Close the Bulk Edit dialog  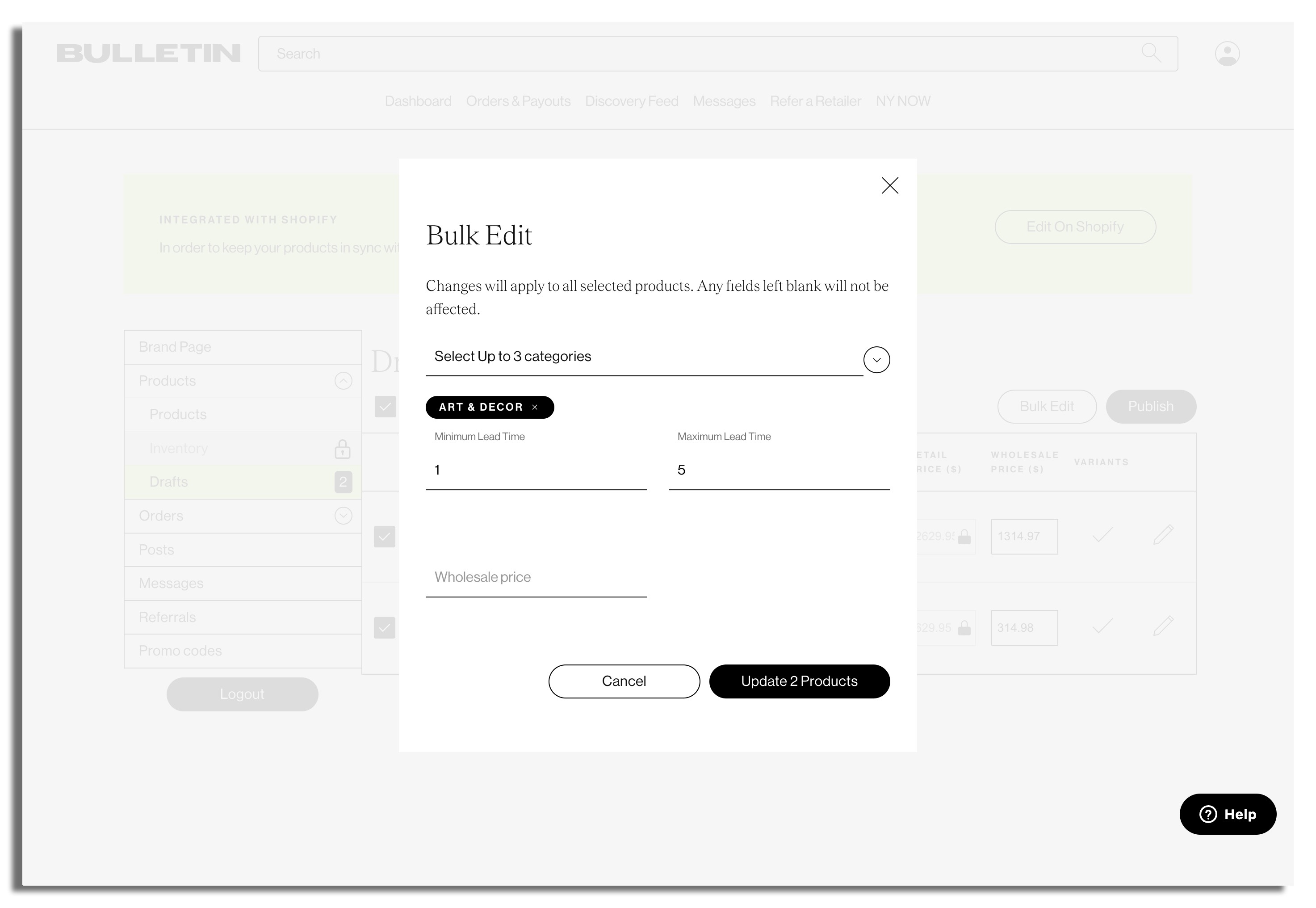[x=889, y=185]
